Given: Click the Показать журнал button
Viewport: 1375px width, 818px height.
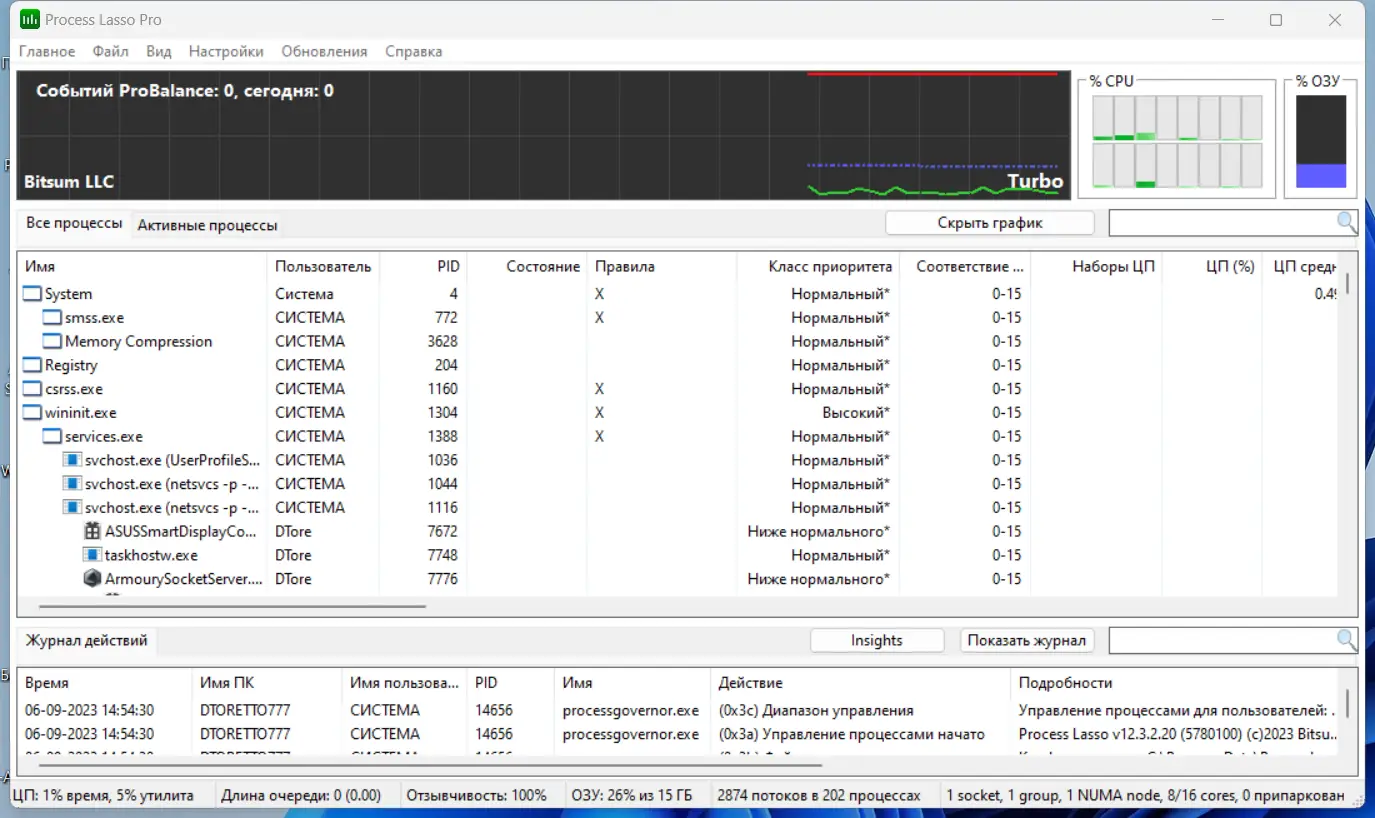Looking at the screenshot, I should coord(1026,640).
